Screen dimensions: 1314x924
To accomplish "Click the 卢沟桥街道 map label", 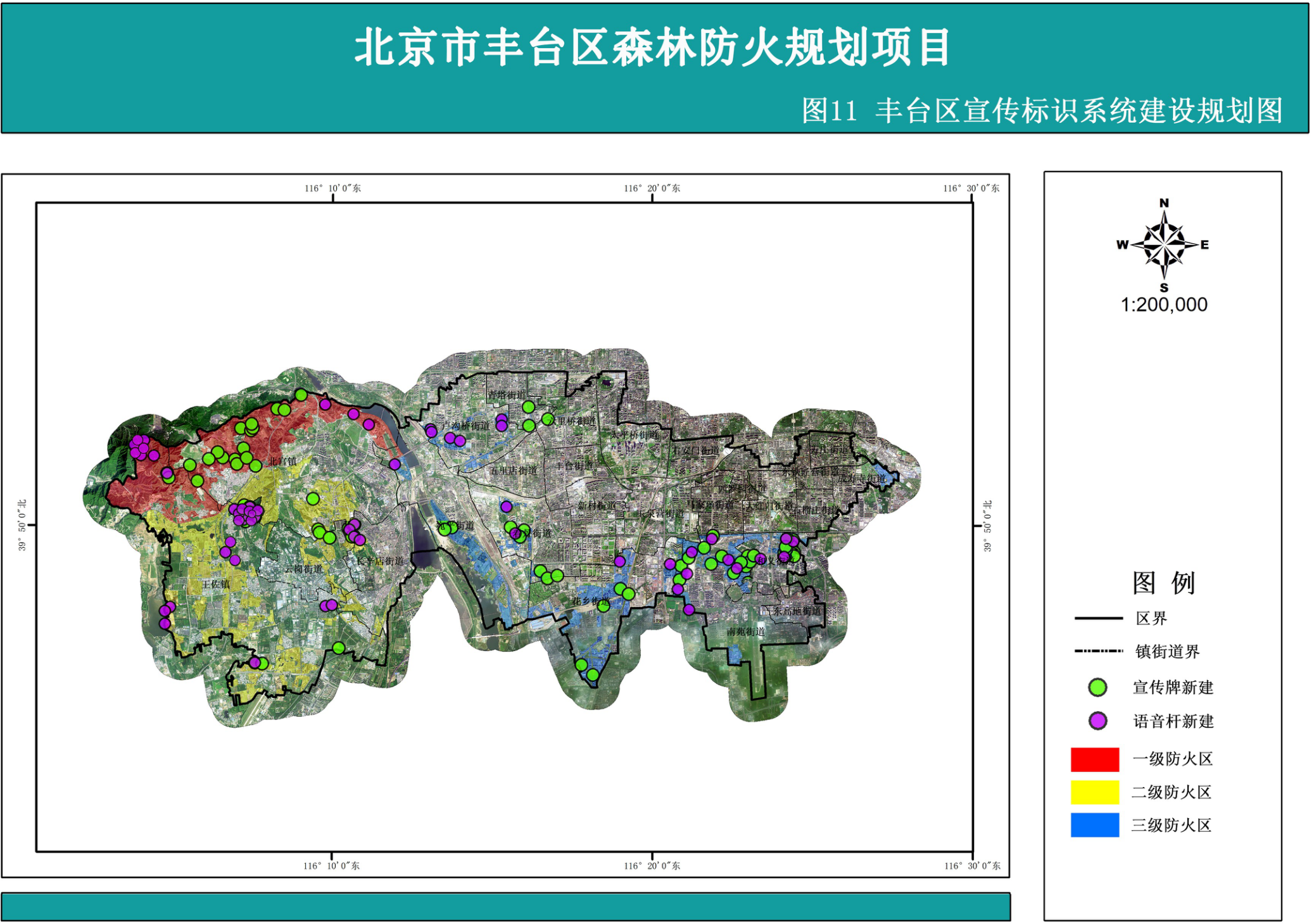I will [x=466, y=426].
